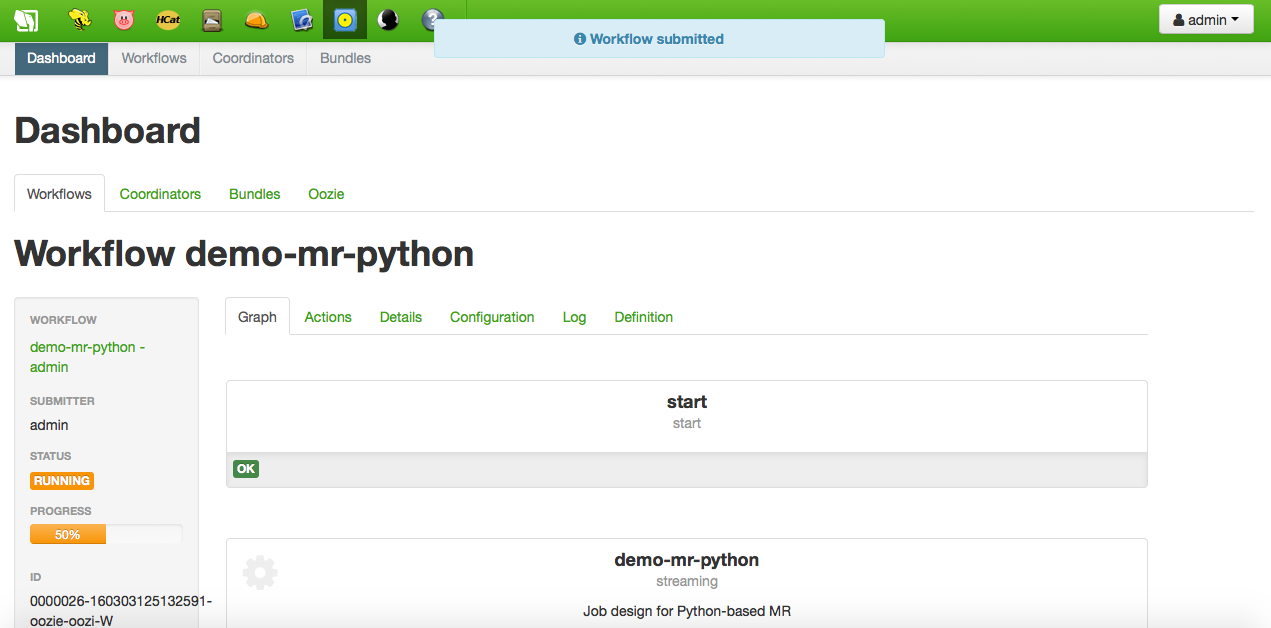This screenshot has width=1271, height=628.
Task: Open the Hue home logo
Action: [x=26, y=19]
